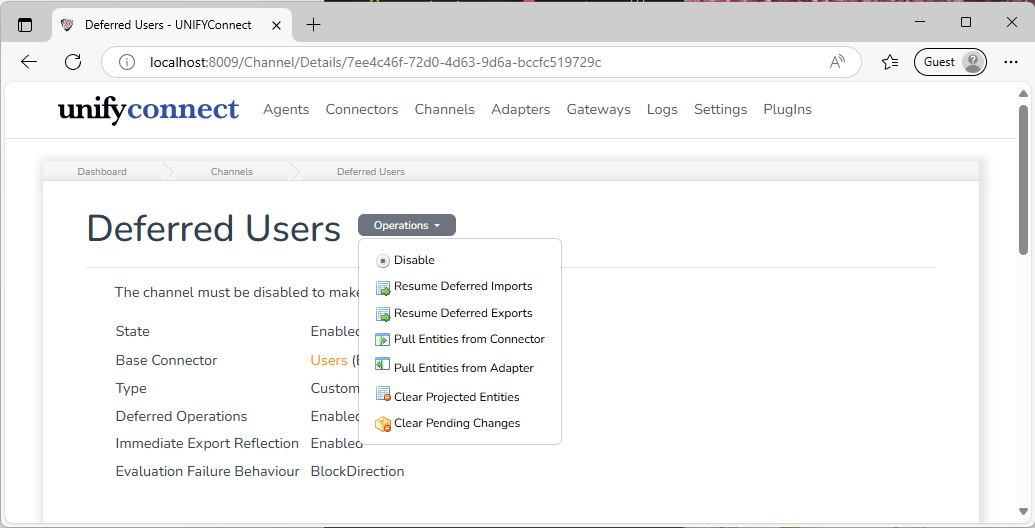Reload the page with the refresh icon

pos(73,62)
